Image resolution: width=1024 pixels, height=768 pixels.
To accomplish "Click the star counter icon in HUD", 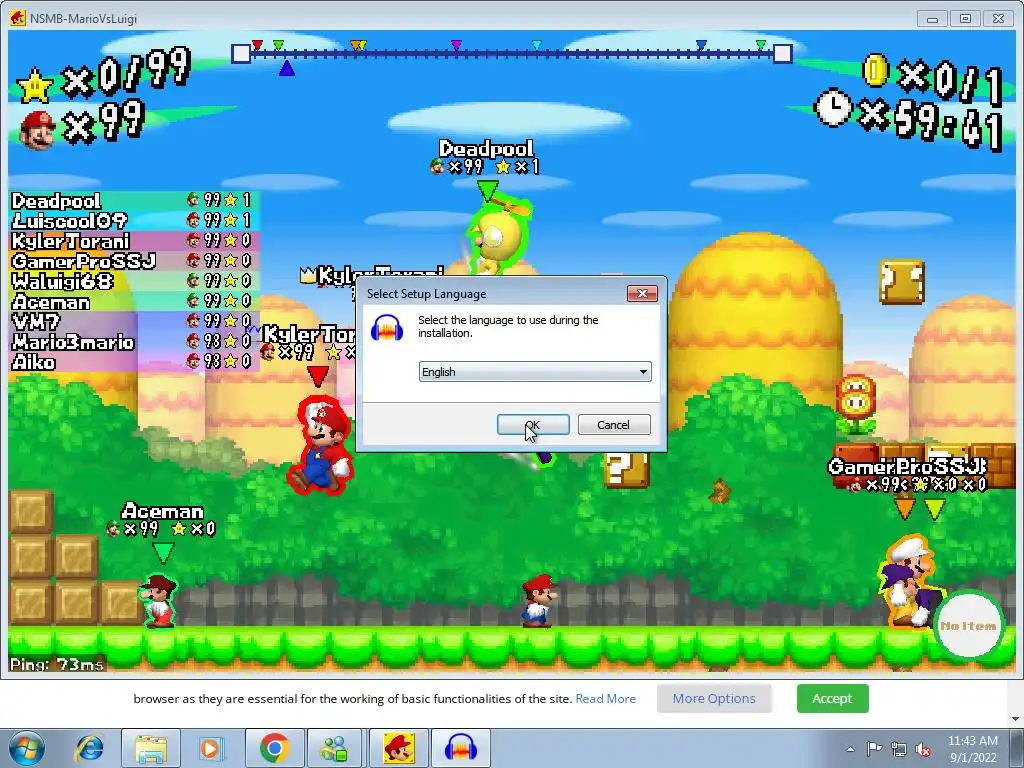I will pos(35,86).
